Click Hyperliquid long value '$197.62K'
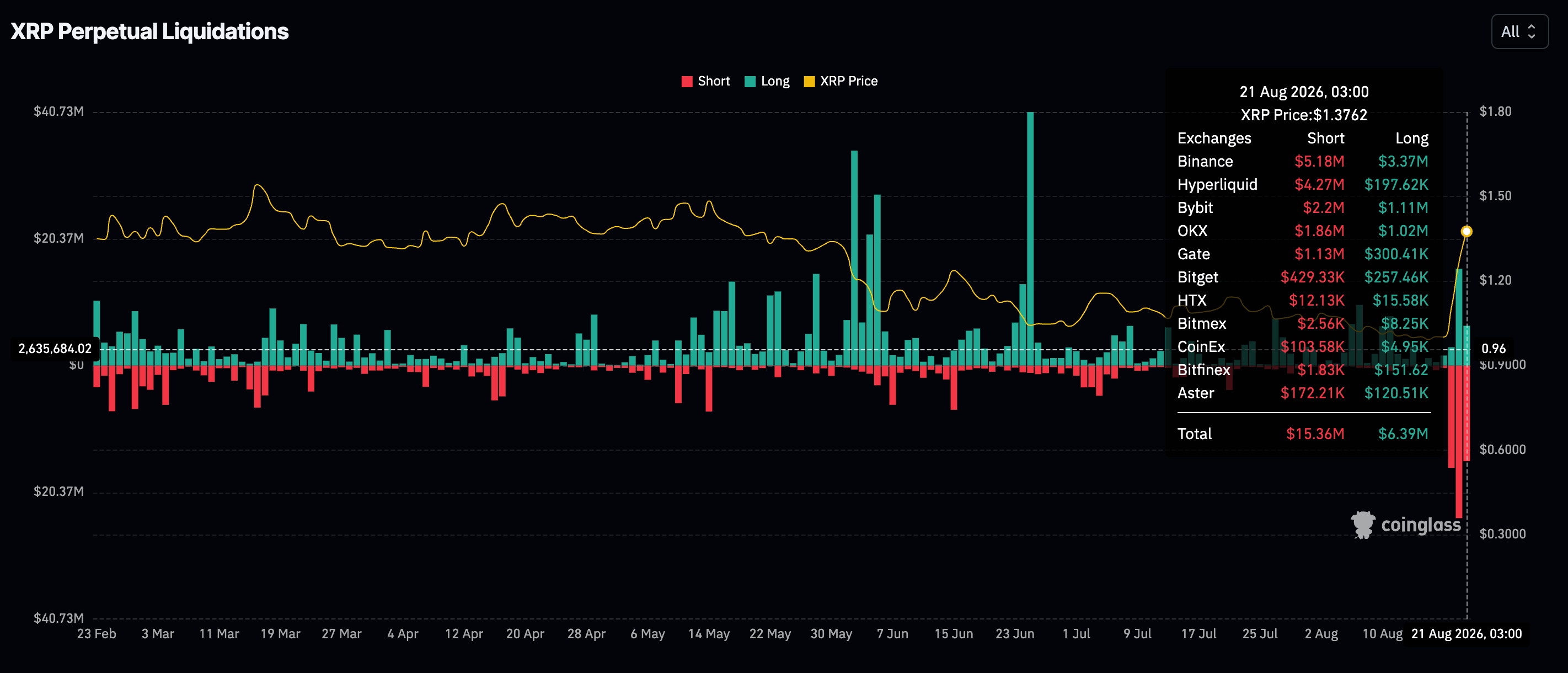This screenshot has height=673, width=1568. pyautogui.click(x=1396, y=185)
